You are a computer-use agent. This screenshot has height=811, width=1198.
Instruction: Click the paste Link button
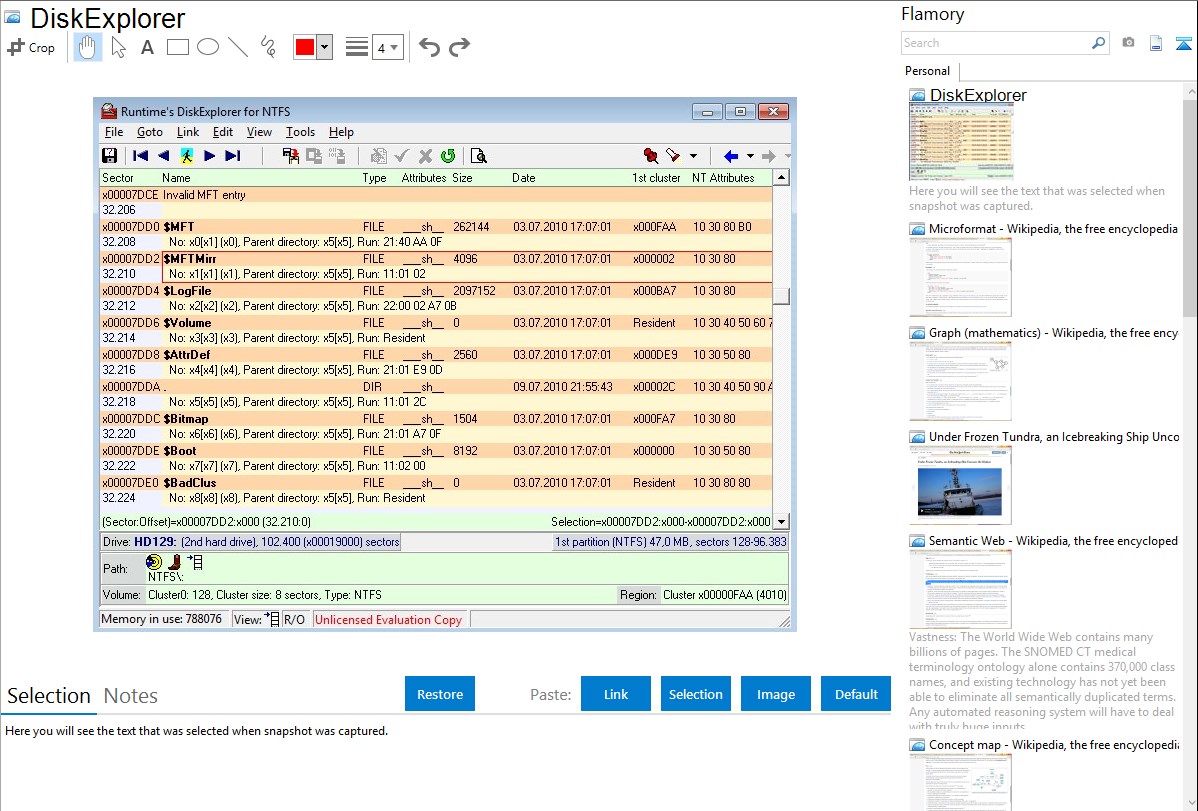pos(616,694)
